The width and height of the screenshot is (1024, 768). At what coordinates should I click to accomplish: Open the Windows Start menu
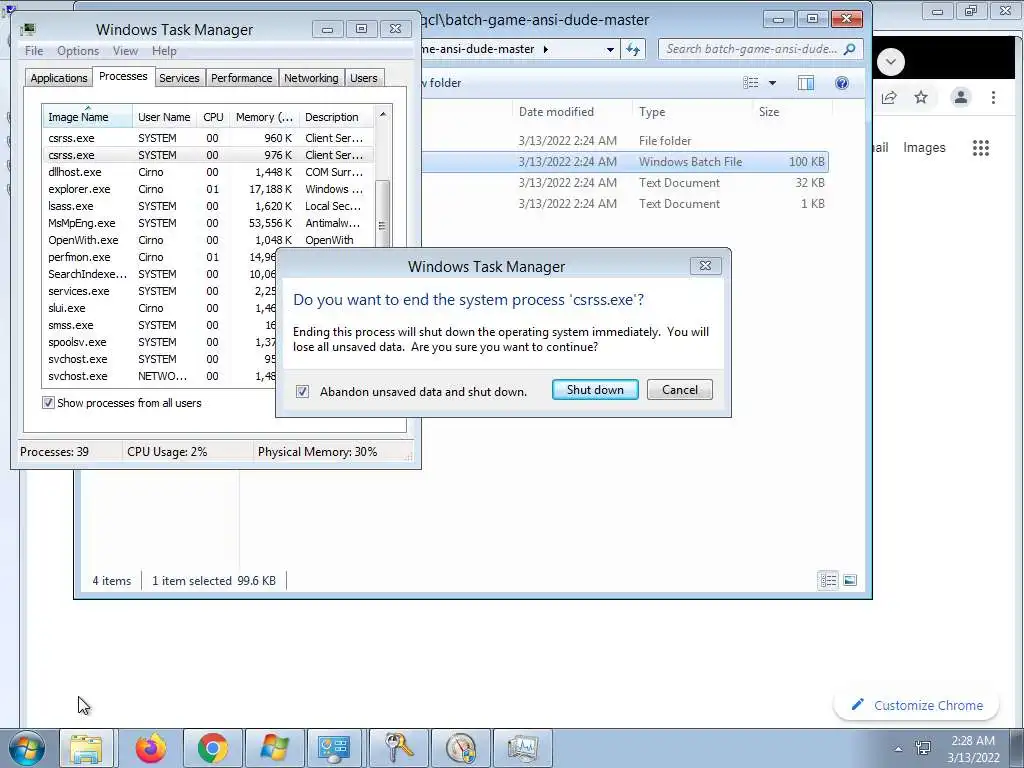[x=27, y=748]
